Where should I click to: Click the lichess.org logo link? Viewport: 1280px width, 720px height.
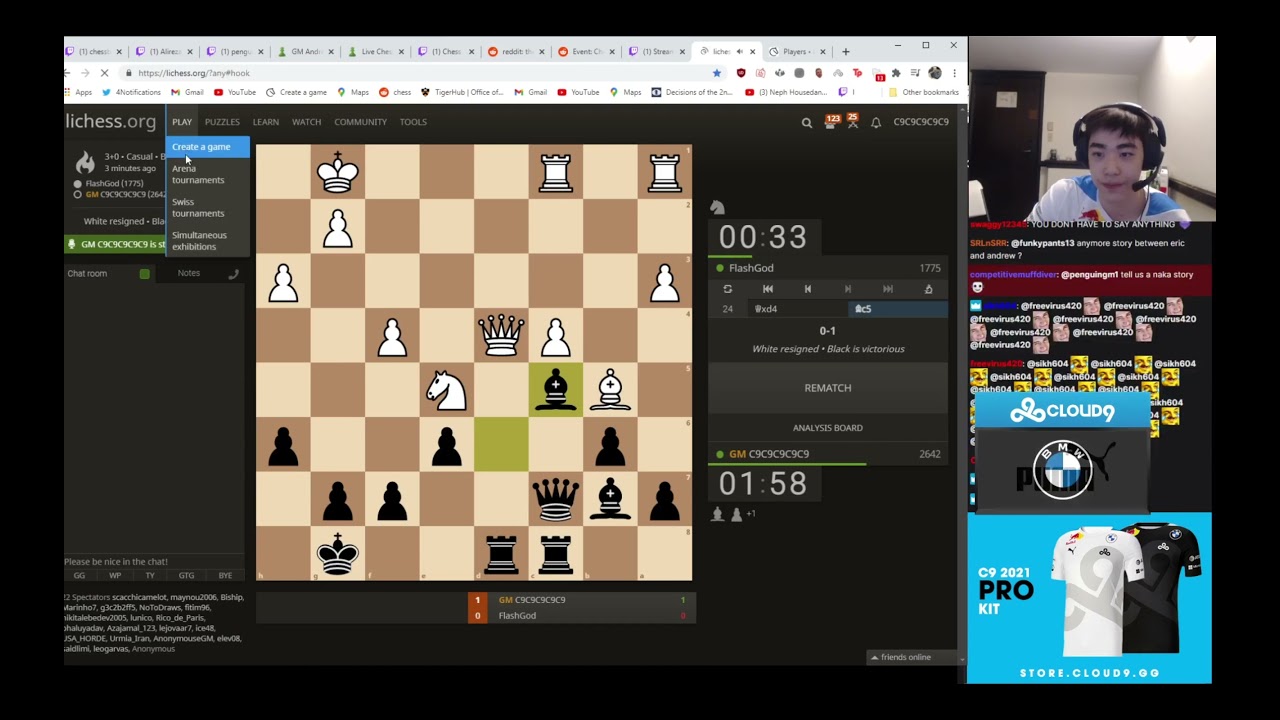(x=110, y=122)
